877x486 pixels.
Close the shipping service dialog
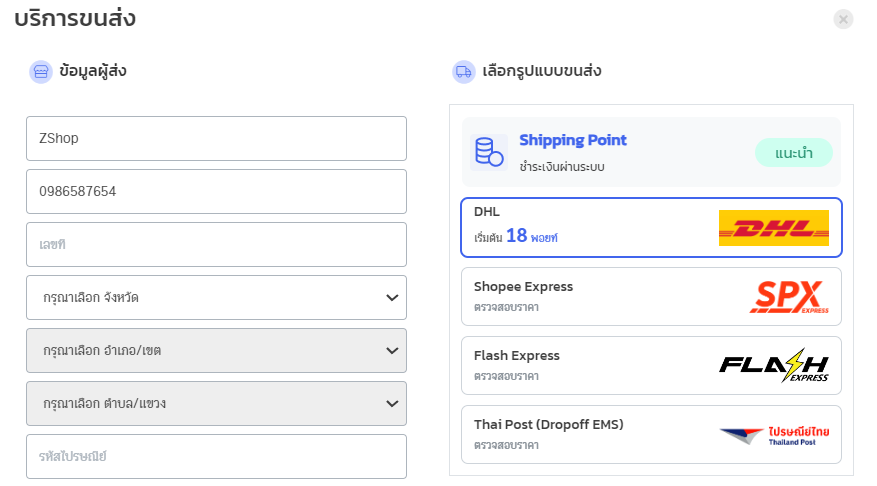pyautogui.click(x=843, y=19)
